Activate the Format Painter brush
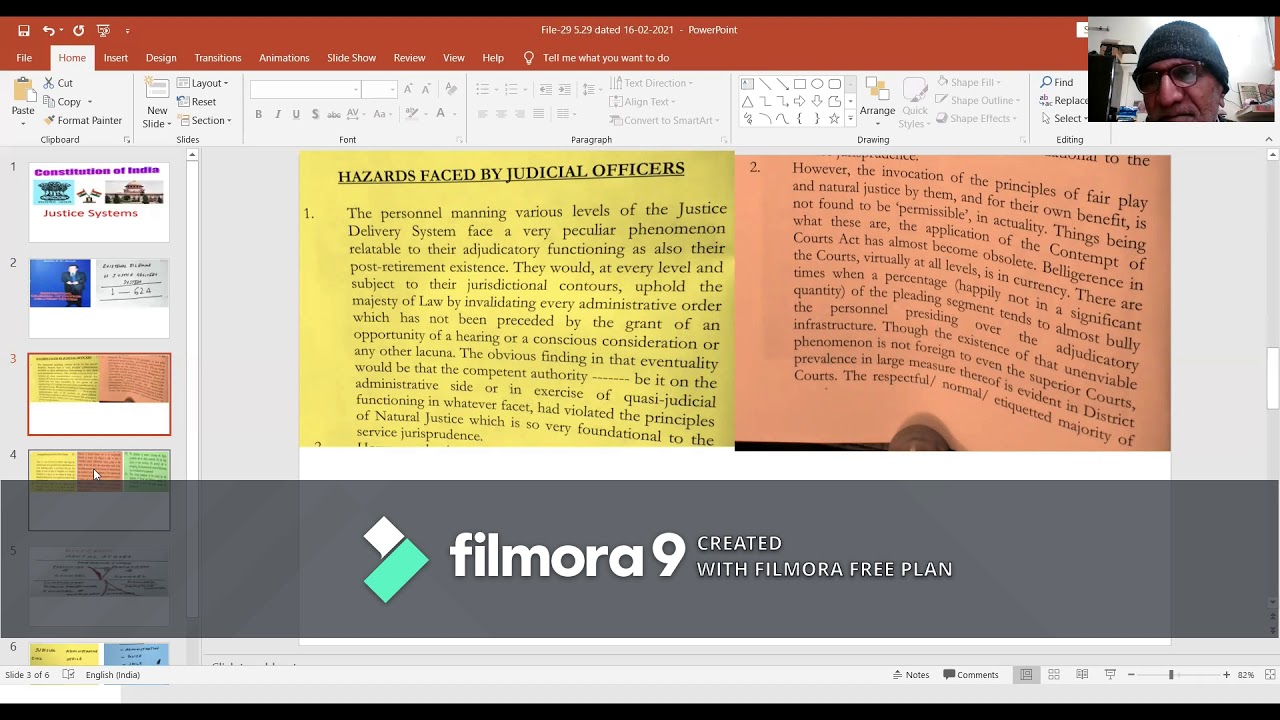The height and width of the screenshot is (720, 1280). (x=83, y=121)
